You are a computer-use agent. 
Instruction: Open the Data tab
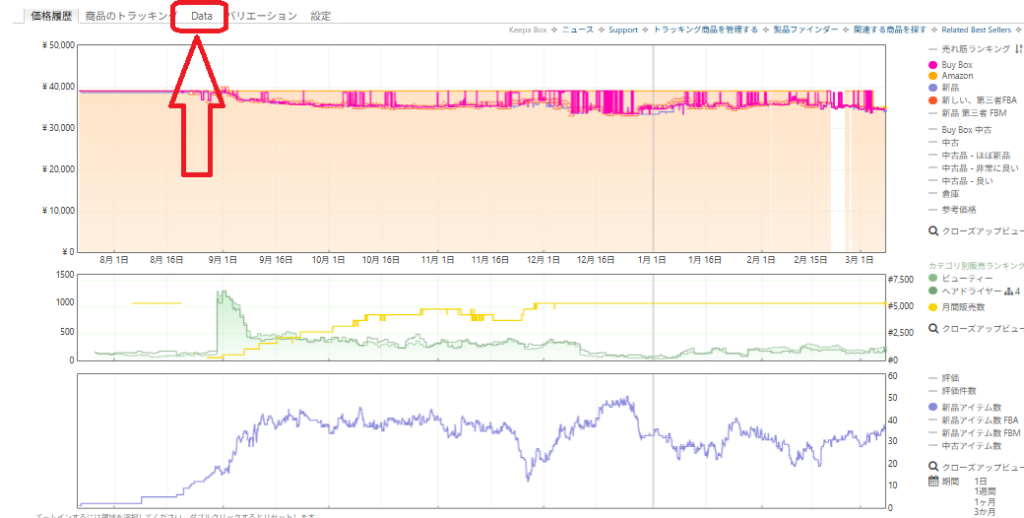tap(201, 16)
